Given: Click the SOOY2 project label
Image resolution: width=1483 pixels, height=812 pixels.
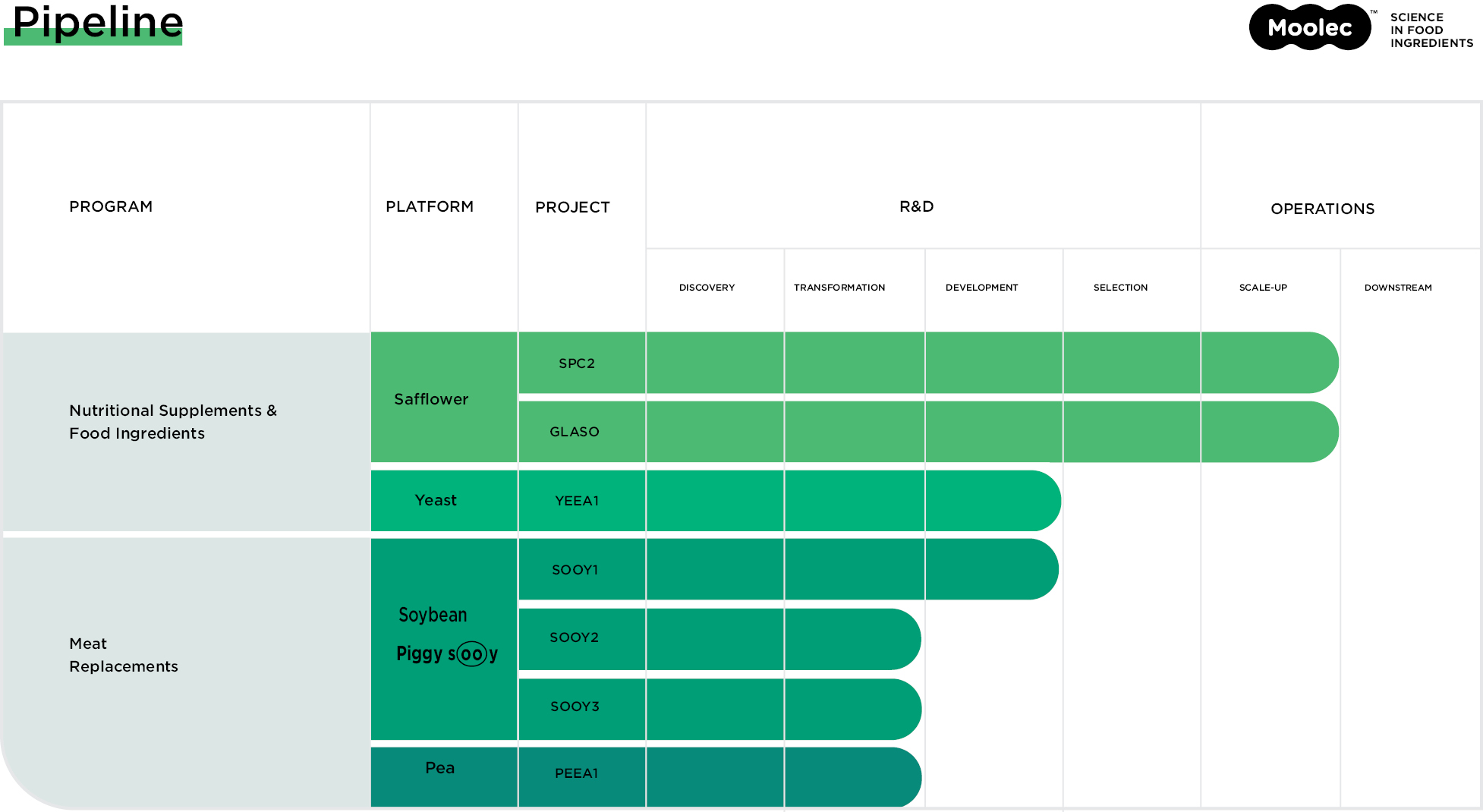Looking at the screenshot, I should pyautogui.click(x=575, y=637).
